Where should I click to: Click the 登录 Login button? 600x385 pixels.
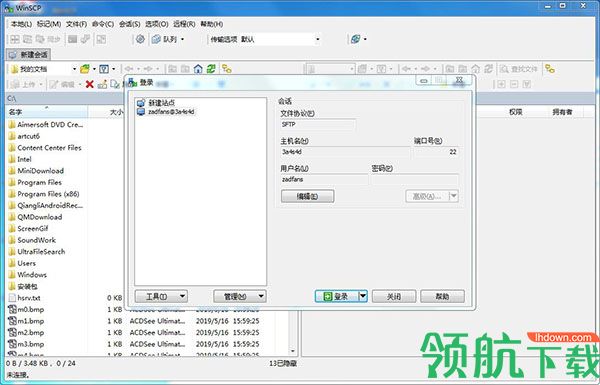(336, 296)
